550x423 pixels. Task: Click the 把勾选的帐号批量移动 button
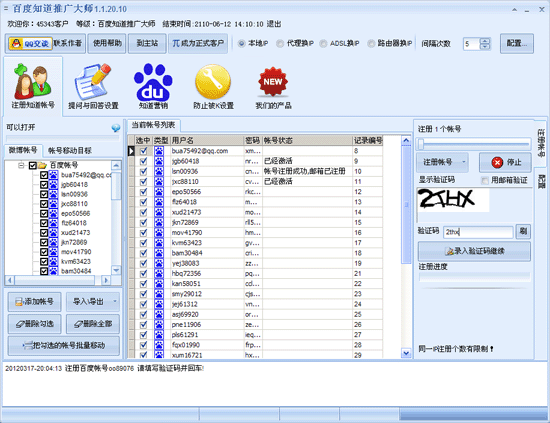tap(64, 345)
